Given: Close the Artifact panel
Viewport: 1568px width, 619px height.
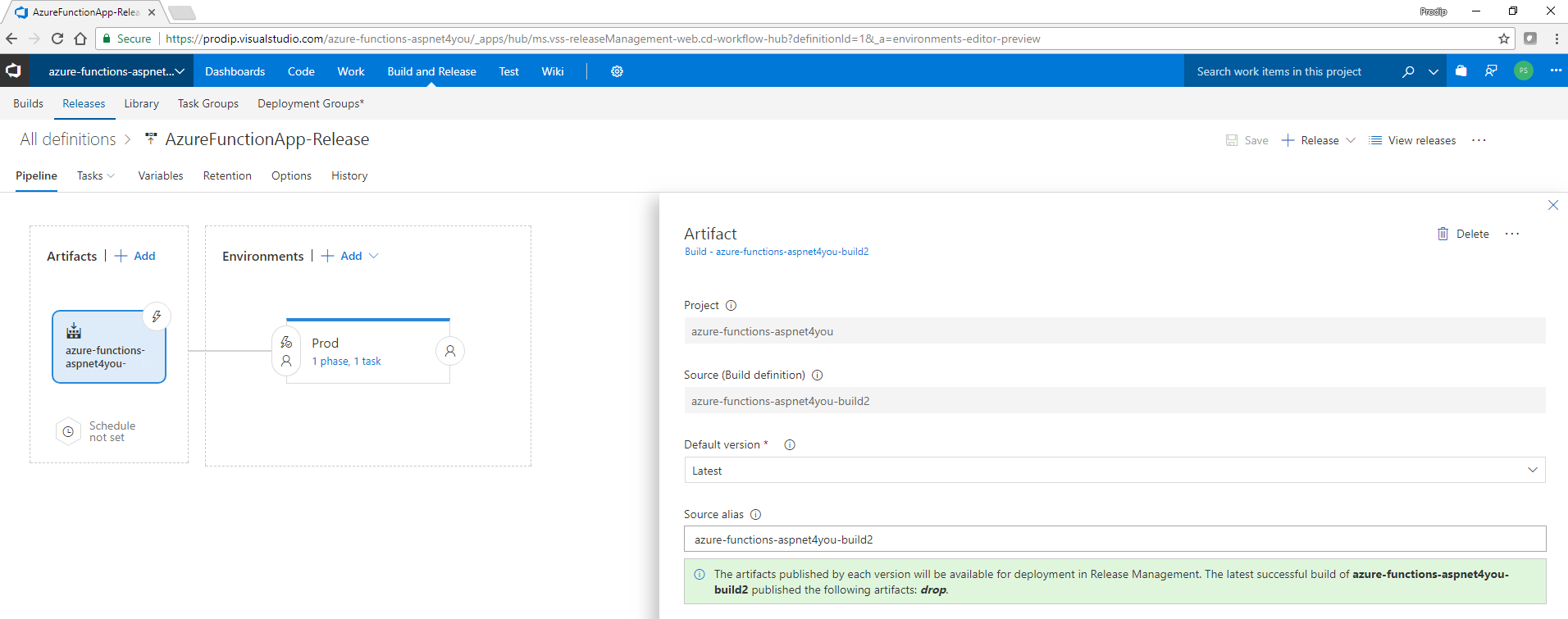Looking at the screenshot, I should point(1553,205).
